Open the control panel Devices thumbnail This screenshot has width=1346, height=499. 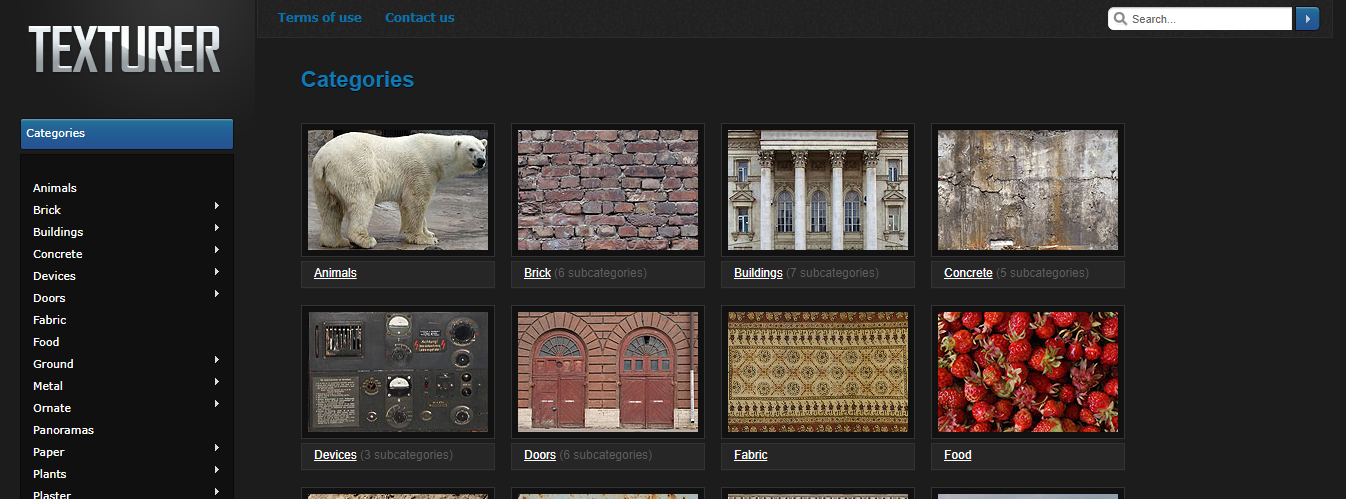tap(398, 372)
